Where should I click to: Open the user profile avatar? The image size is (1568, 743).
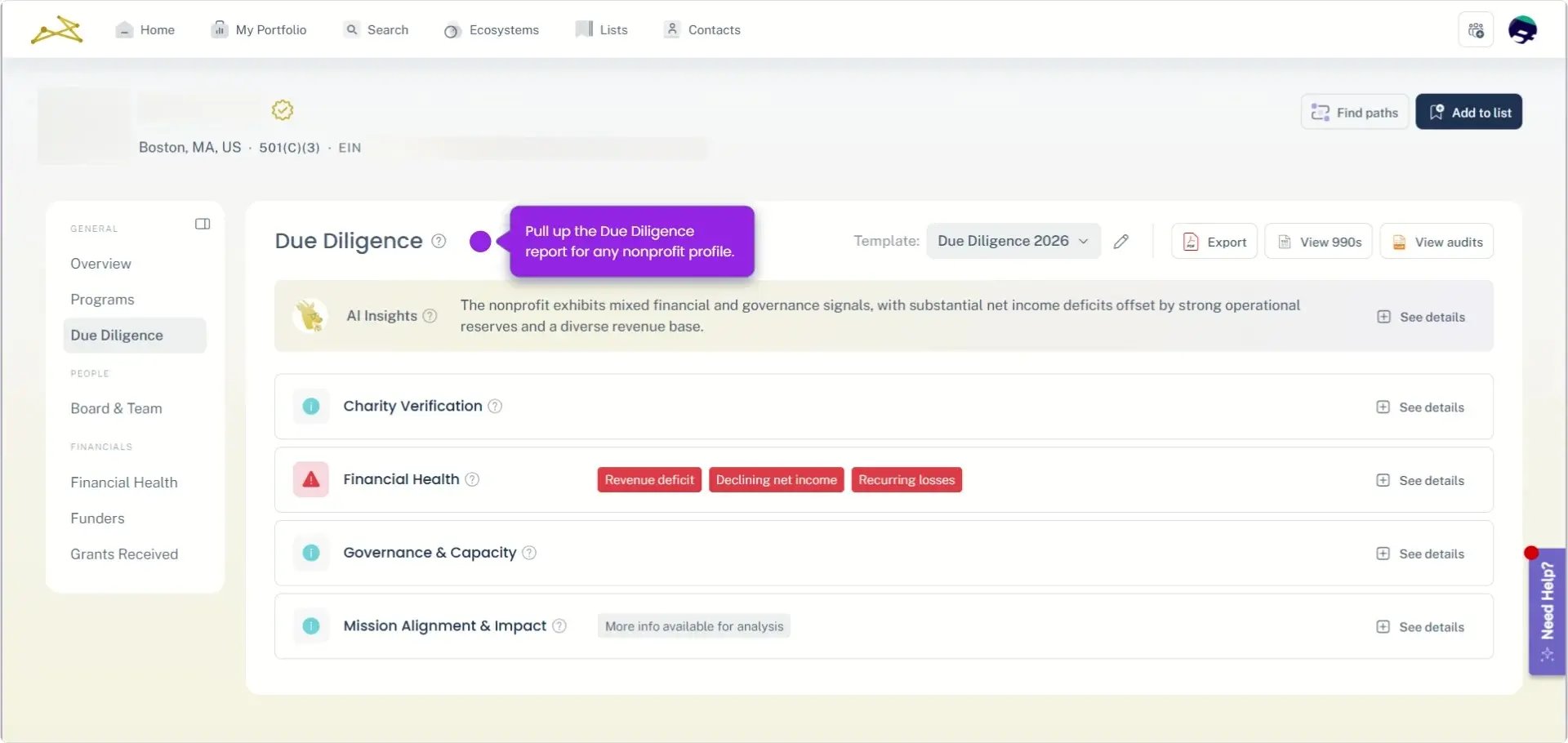1522,30
